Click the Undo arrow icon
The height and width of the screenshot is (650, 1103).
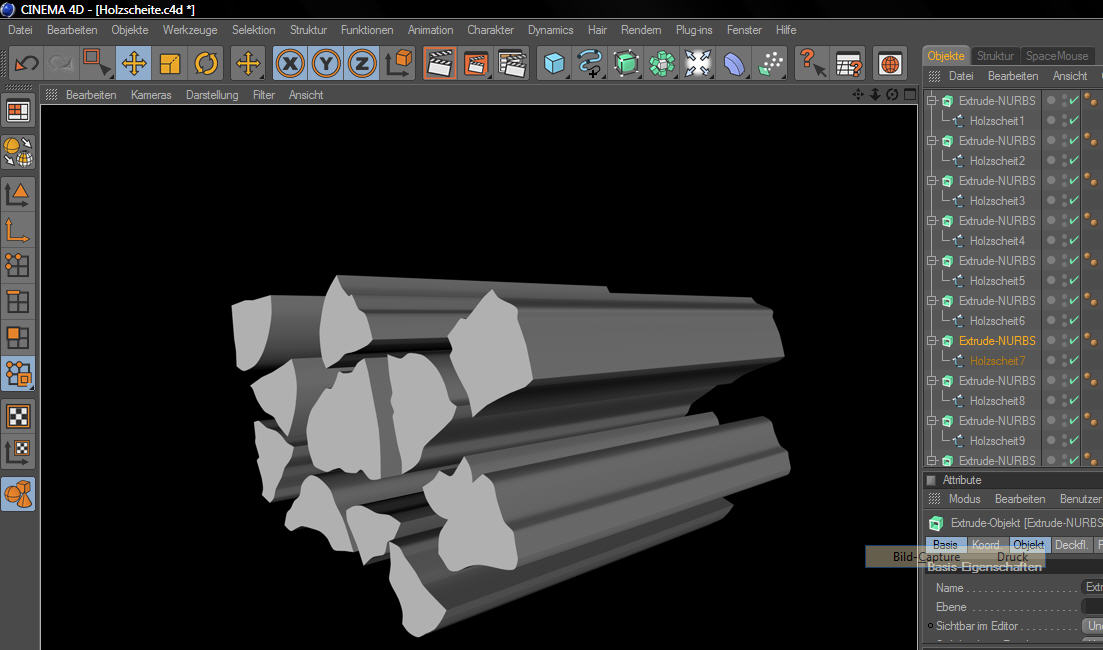(x=26, y=64)
